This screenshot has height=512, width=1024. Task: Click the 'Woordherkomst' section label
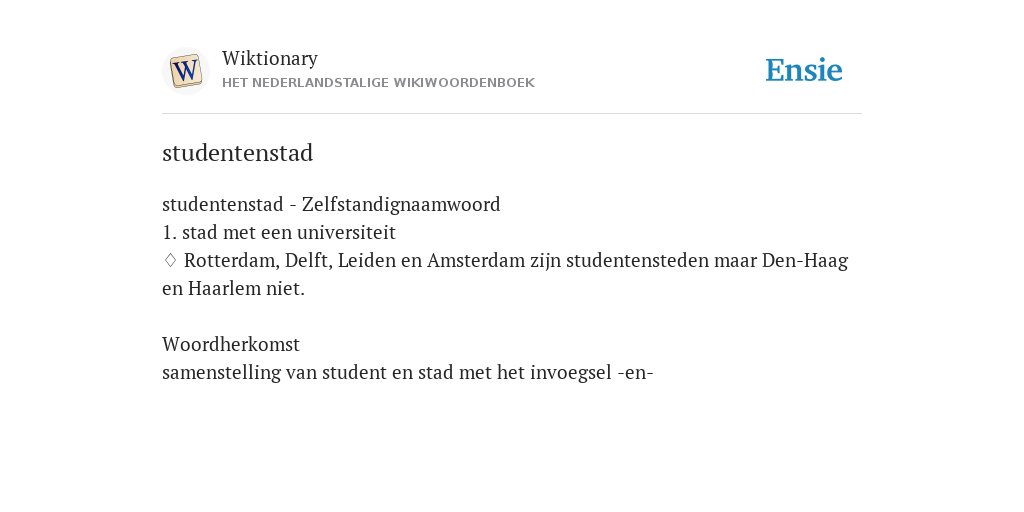coord(231,344)
